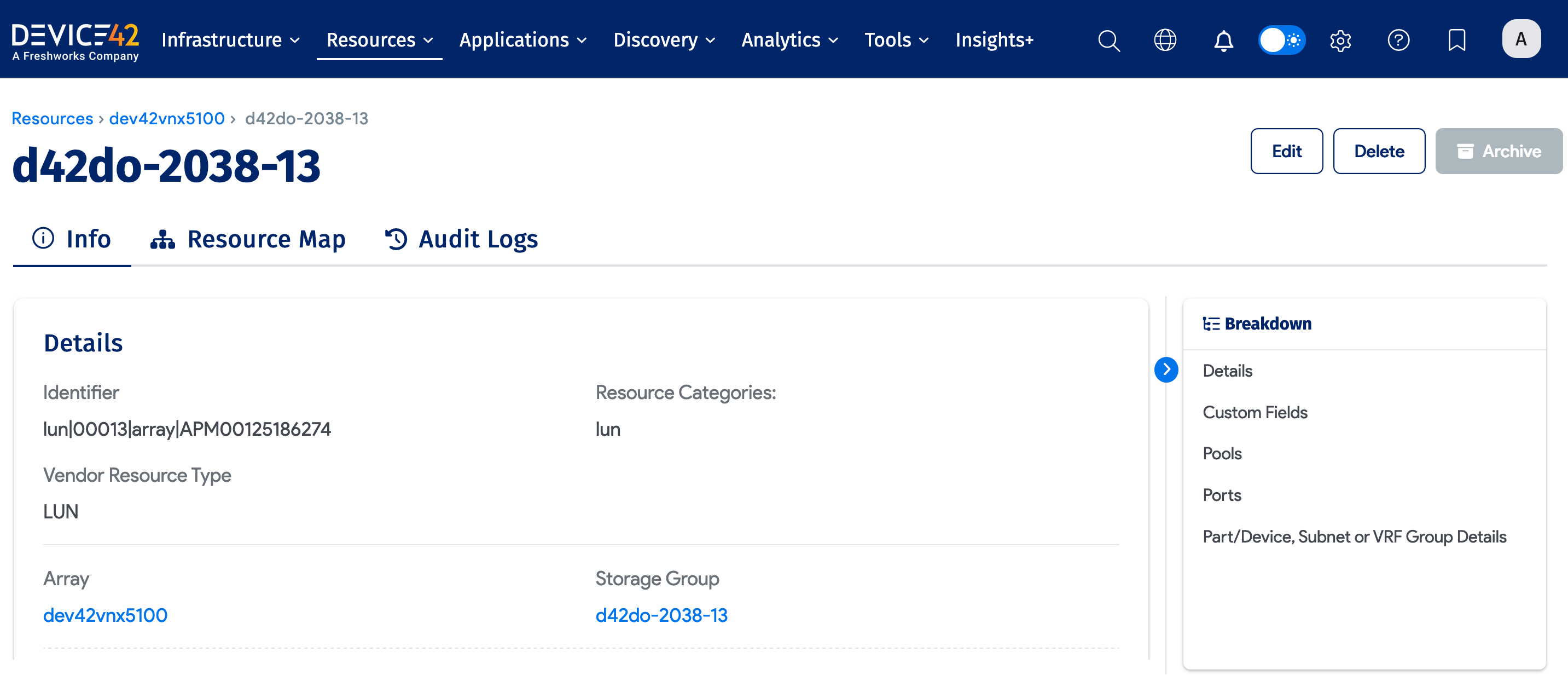Open the global search
The width and height of the screenshot is (1568, 681).
(x=1108, y=40)
